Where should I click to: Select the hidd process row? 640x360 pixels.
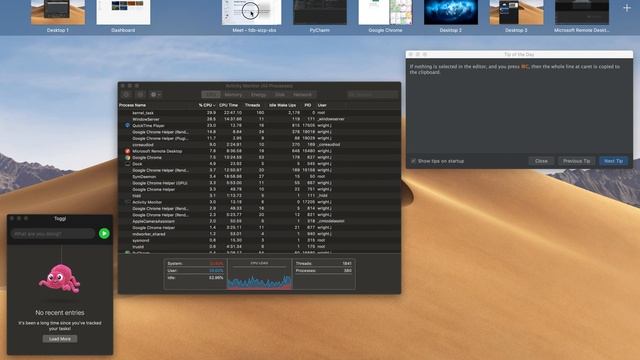click(x=259, y=196)
